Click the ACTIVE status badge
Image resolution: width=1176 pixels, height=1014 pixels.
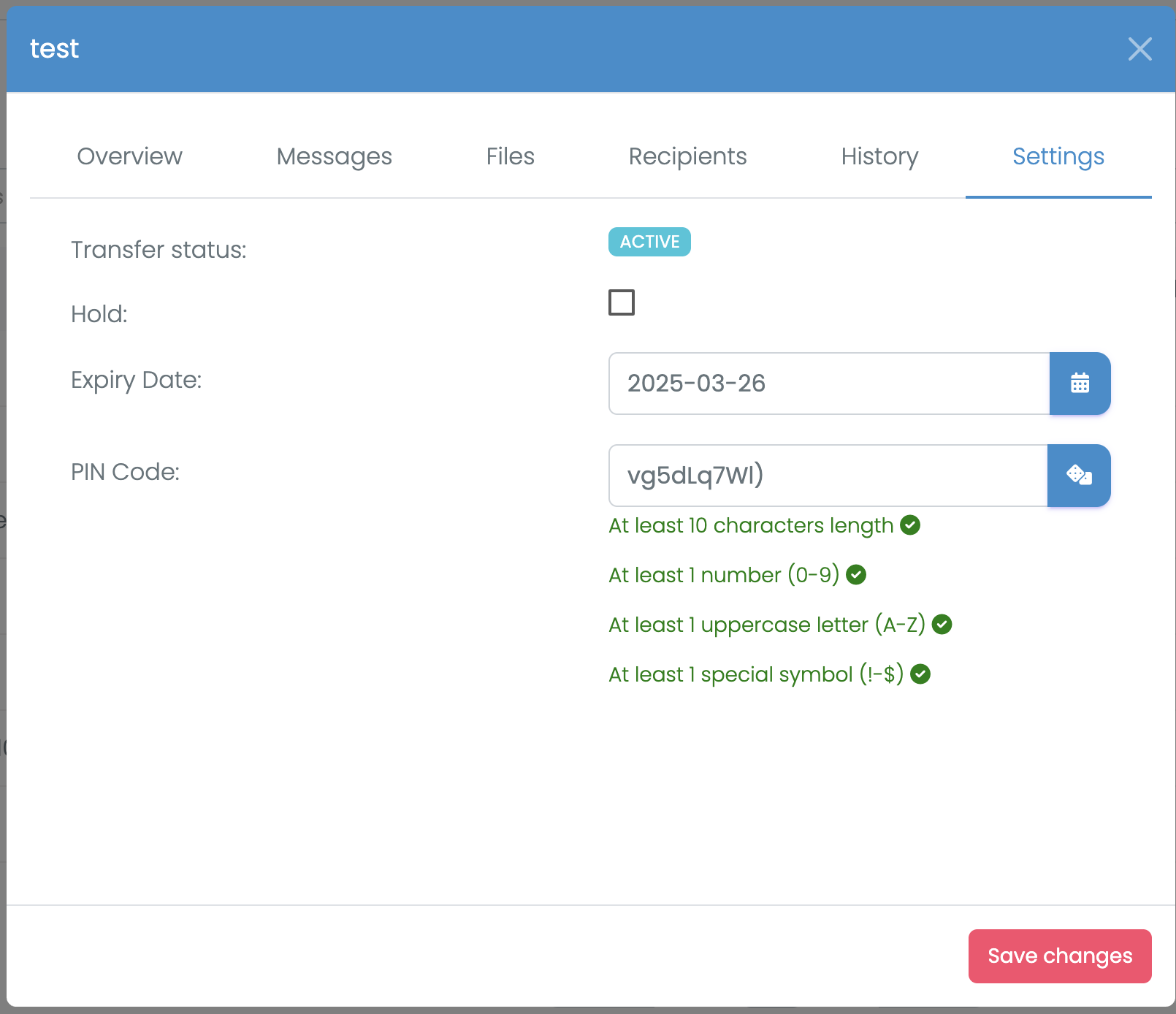(649, 242)
